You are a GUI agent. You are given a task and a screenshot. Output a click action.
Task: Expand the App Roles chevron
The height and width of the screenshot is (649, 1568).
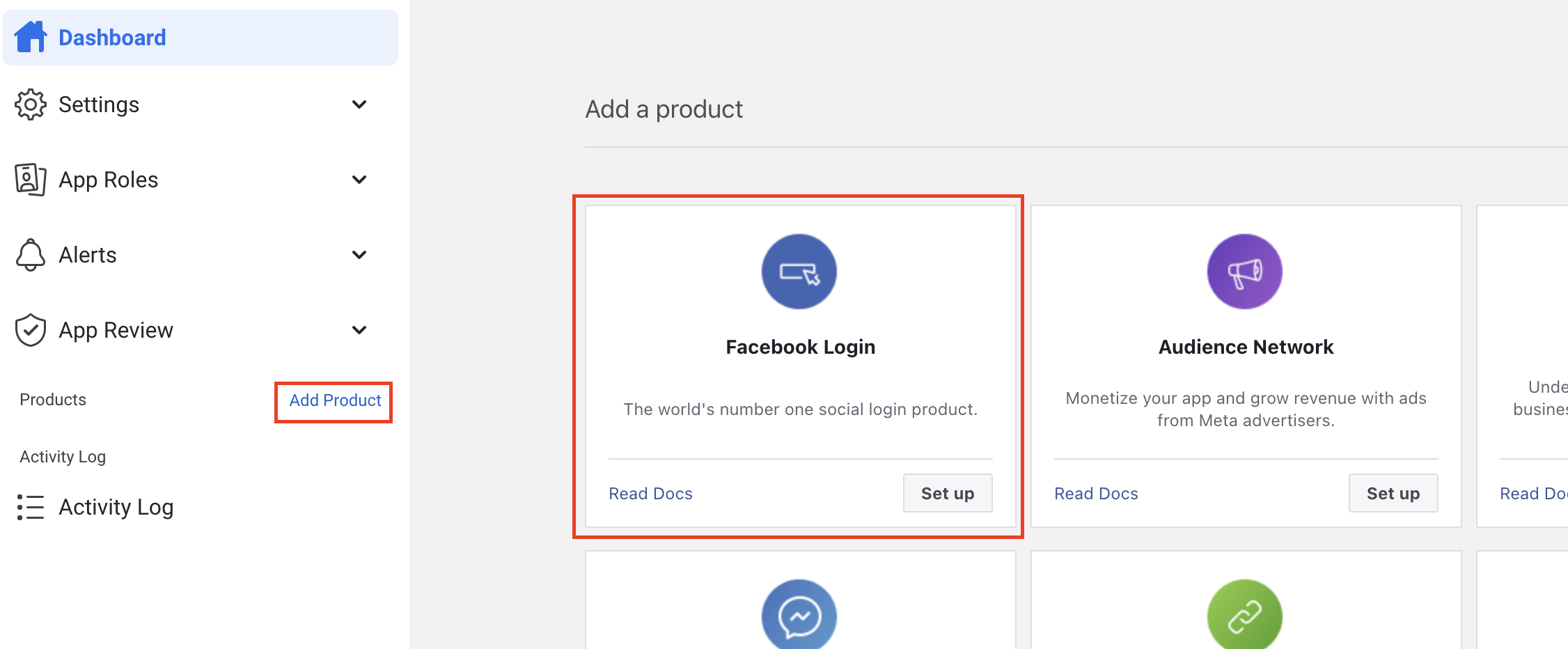[x=359, y=180]
